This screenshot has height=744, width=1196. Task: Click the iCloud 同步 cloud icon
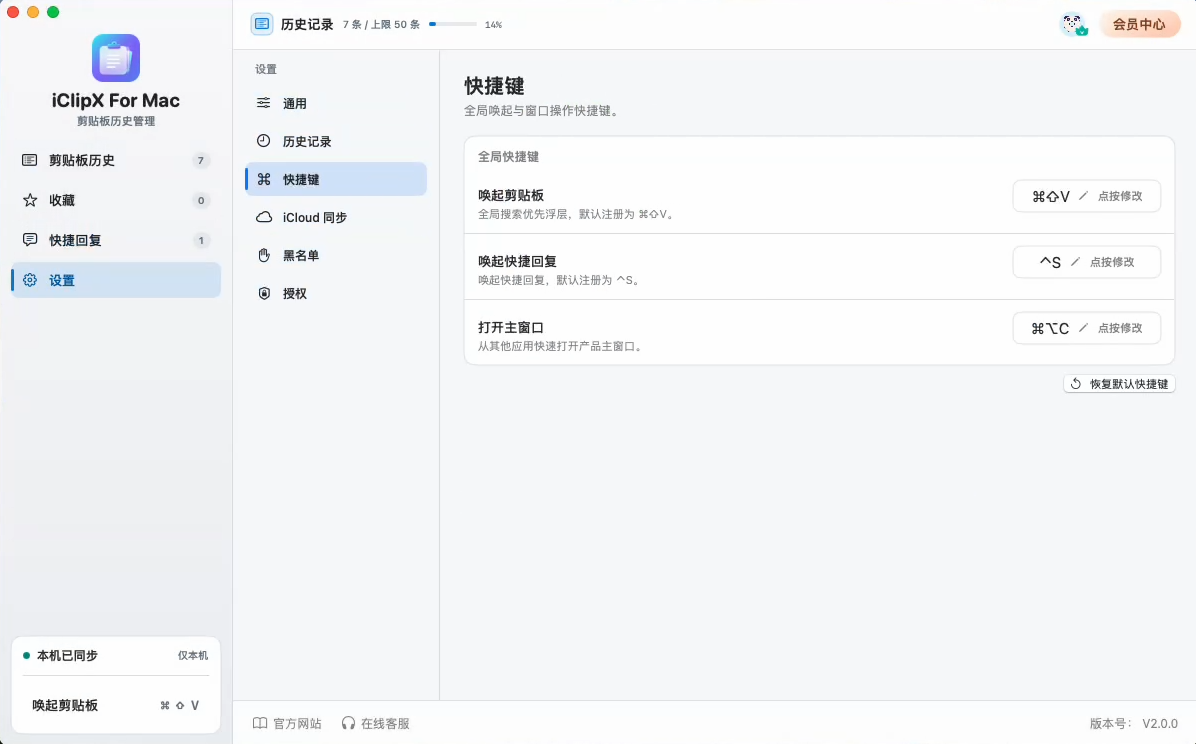click(264, 217)
